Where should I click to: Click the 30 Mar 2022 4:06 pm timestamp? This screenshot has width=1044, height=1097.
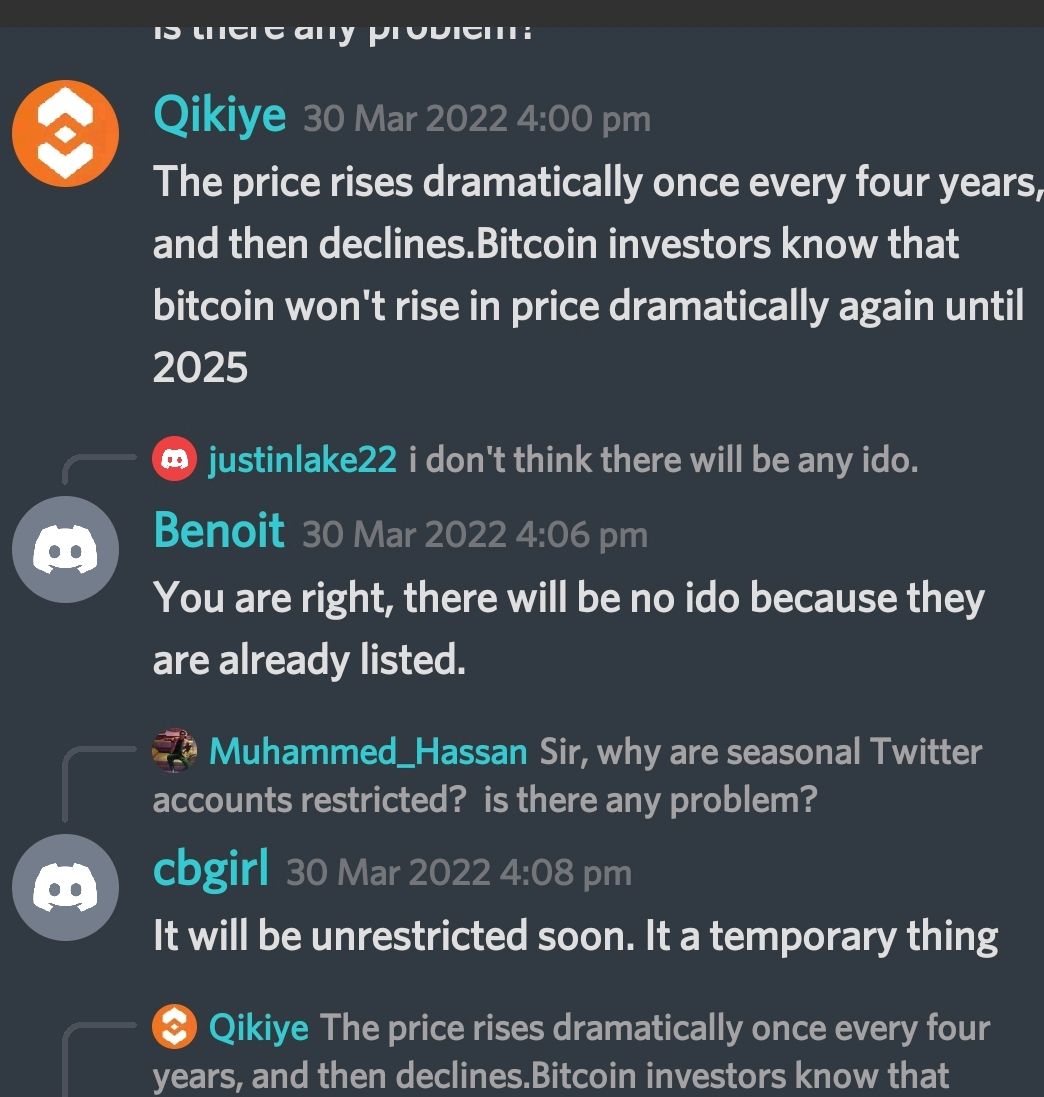point(475,535)
